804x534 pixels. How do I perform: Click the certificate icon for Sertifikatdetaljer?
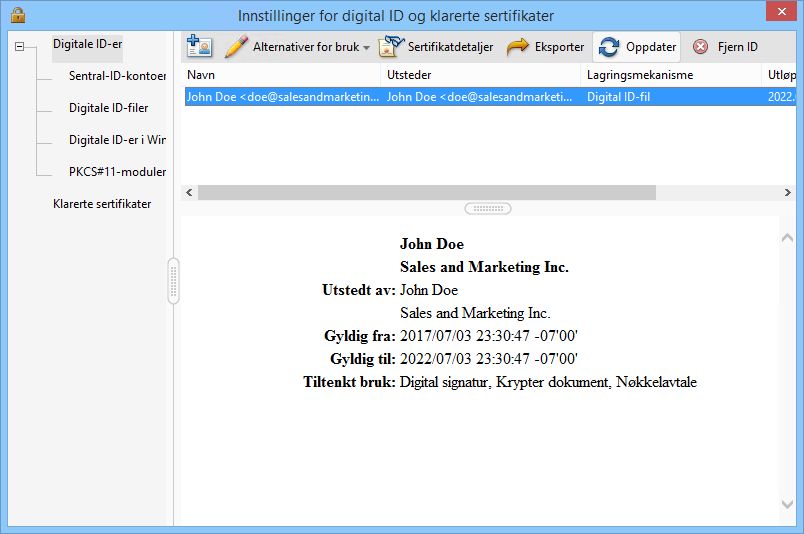(391, 46)
